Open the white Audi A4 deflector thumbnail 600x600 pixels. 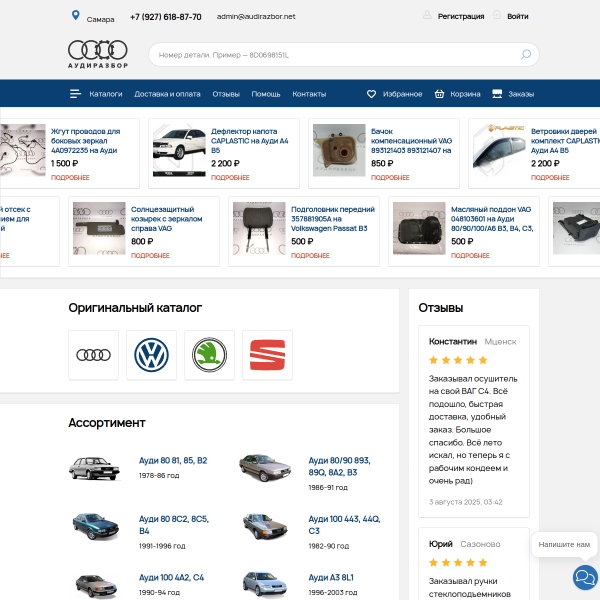(179, 150)
